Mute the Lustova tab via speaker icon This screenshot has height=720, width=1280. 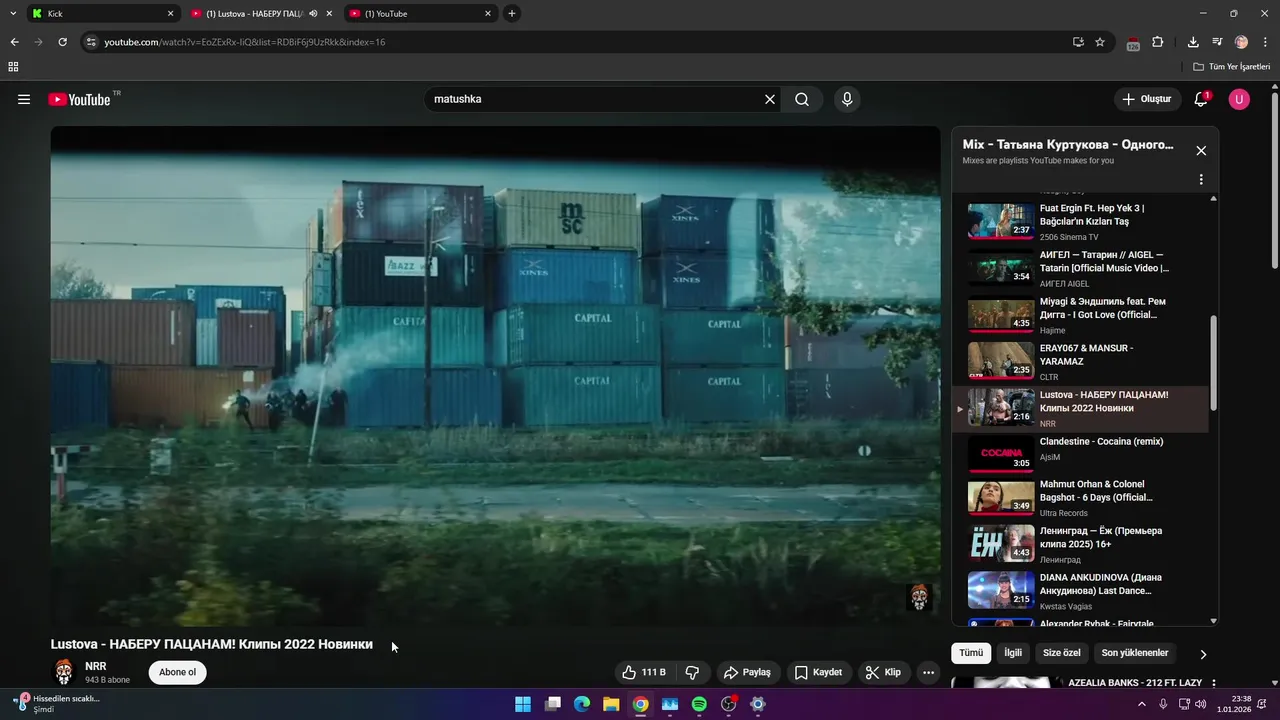pyautogui.click(x=313, y=14)
